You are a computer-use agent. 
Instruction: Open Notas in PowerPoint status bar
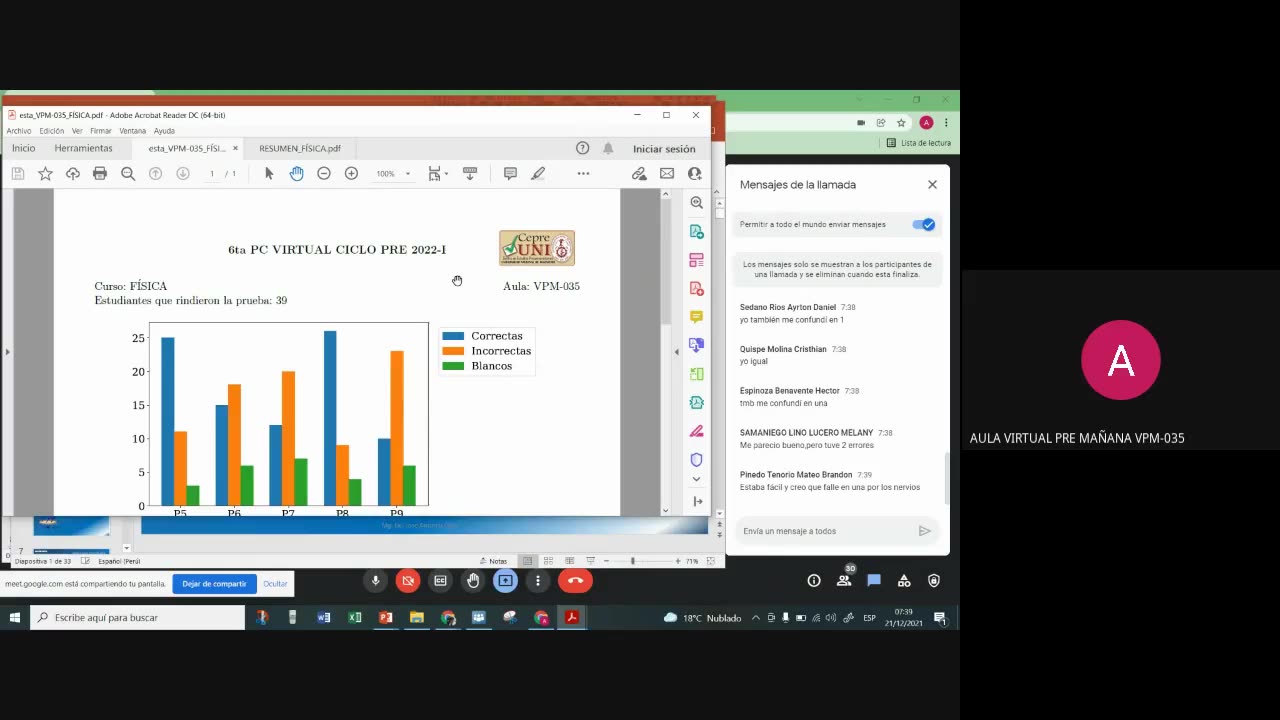coord(493,561)
